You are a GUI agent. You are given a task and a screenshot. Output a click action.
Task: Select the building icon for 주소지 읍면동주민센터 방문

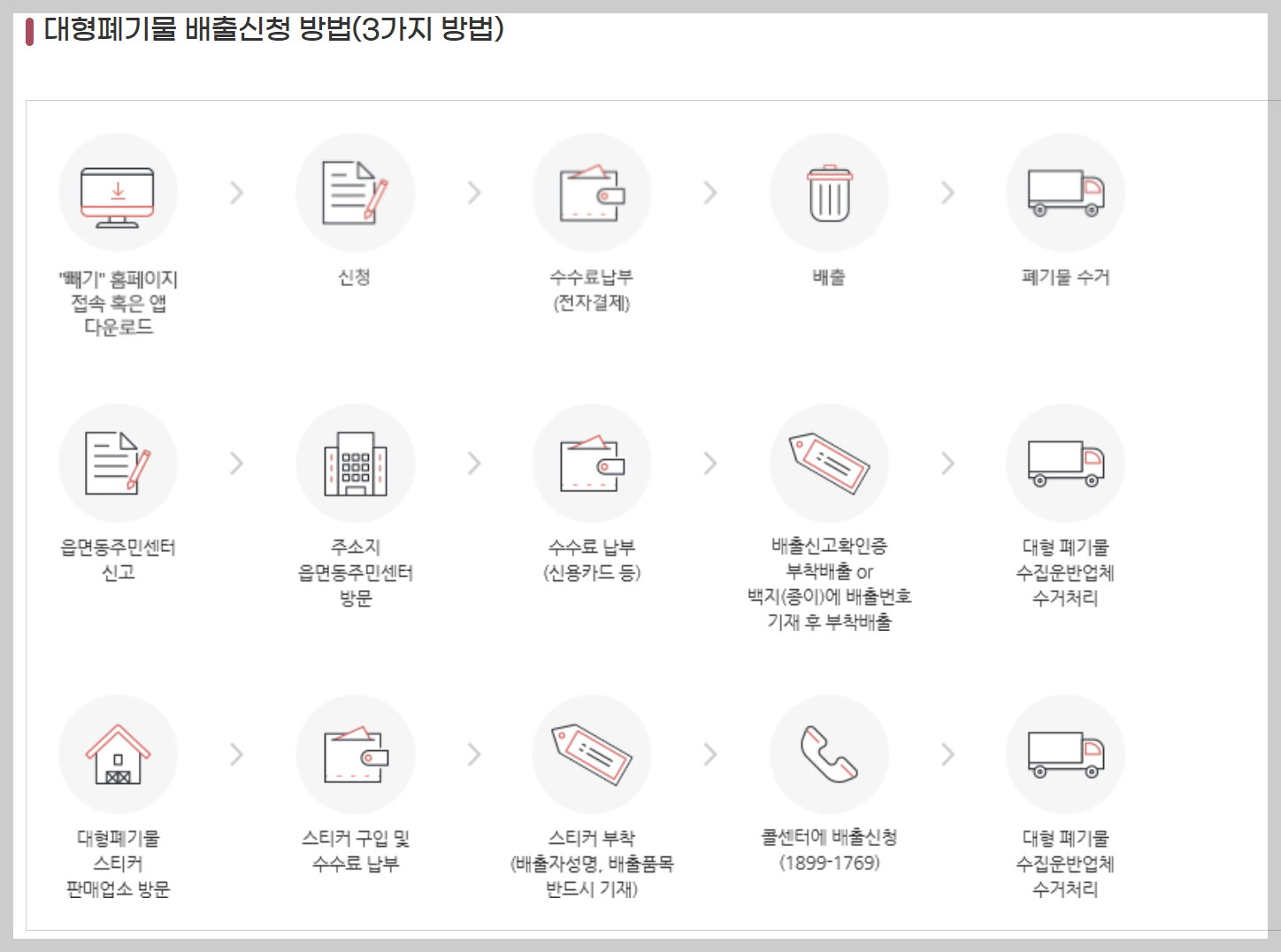tap(355, 463)
